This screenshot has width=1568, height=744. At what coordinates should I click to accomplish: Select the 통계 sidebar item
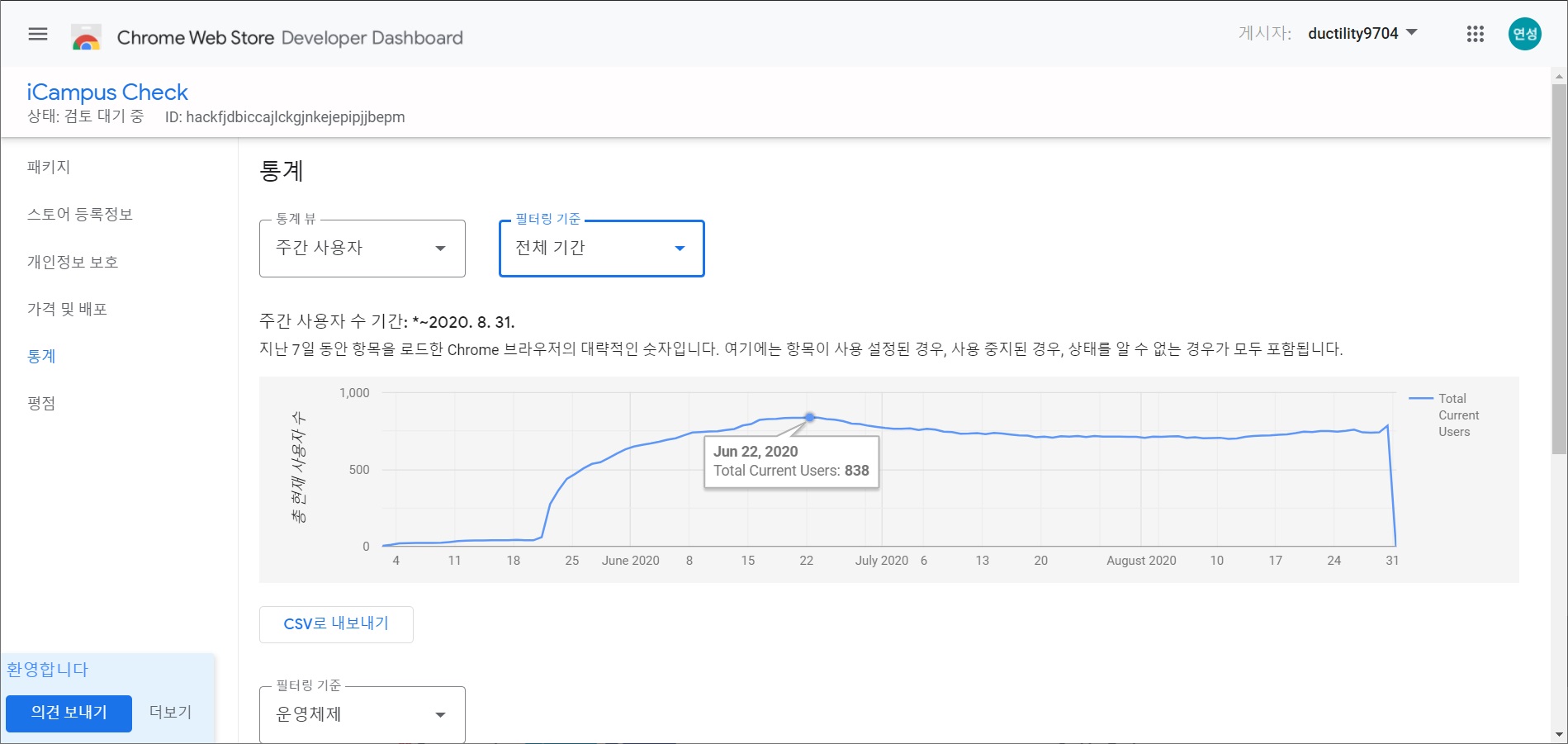41,356
